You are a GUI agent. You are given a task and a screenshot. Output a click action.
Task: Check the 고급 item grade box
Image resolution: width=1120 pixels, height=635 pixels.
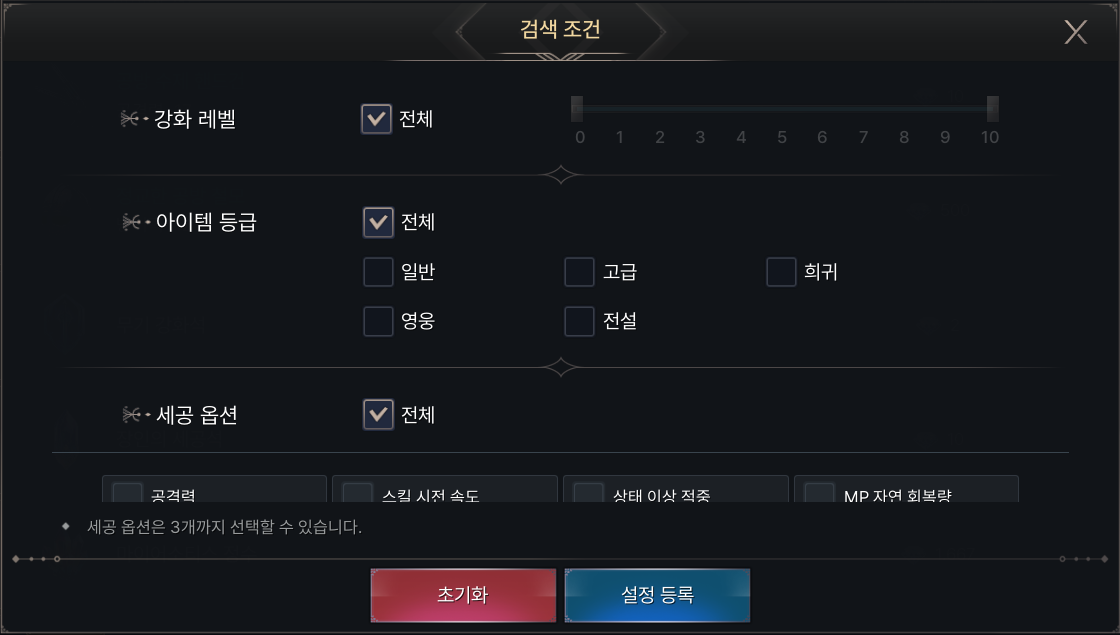click(580, 272)
